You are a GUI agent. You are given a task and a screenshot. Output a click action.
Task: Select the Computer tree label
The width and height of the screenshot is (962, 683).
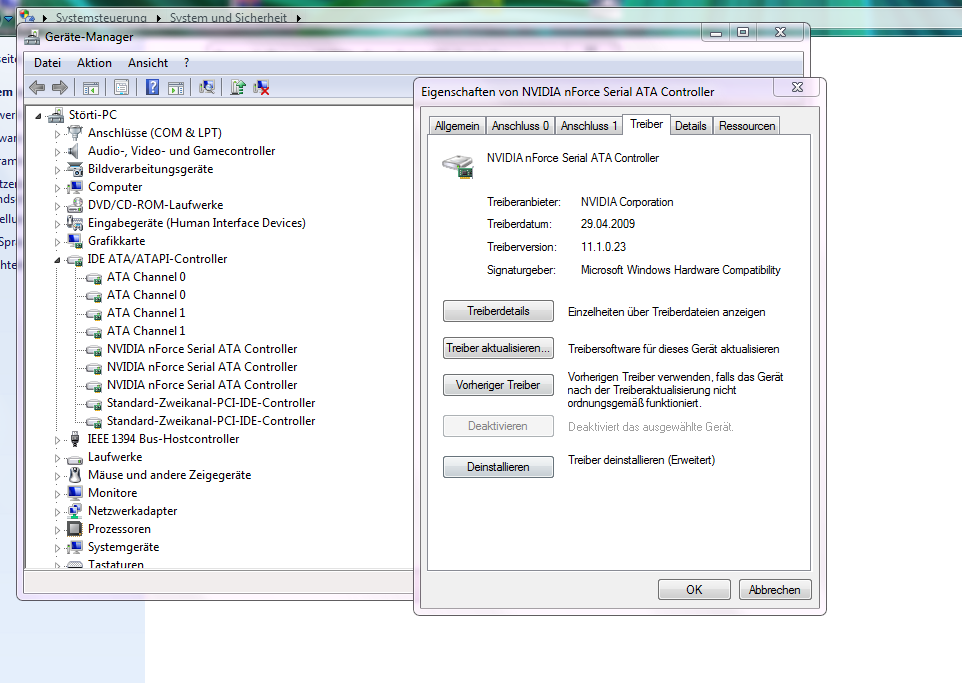pos(115,187)
